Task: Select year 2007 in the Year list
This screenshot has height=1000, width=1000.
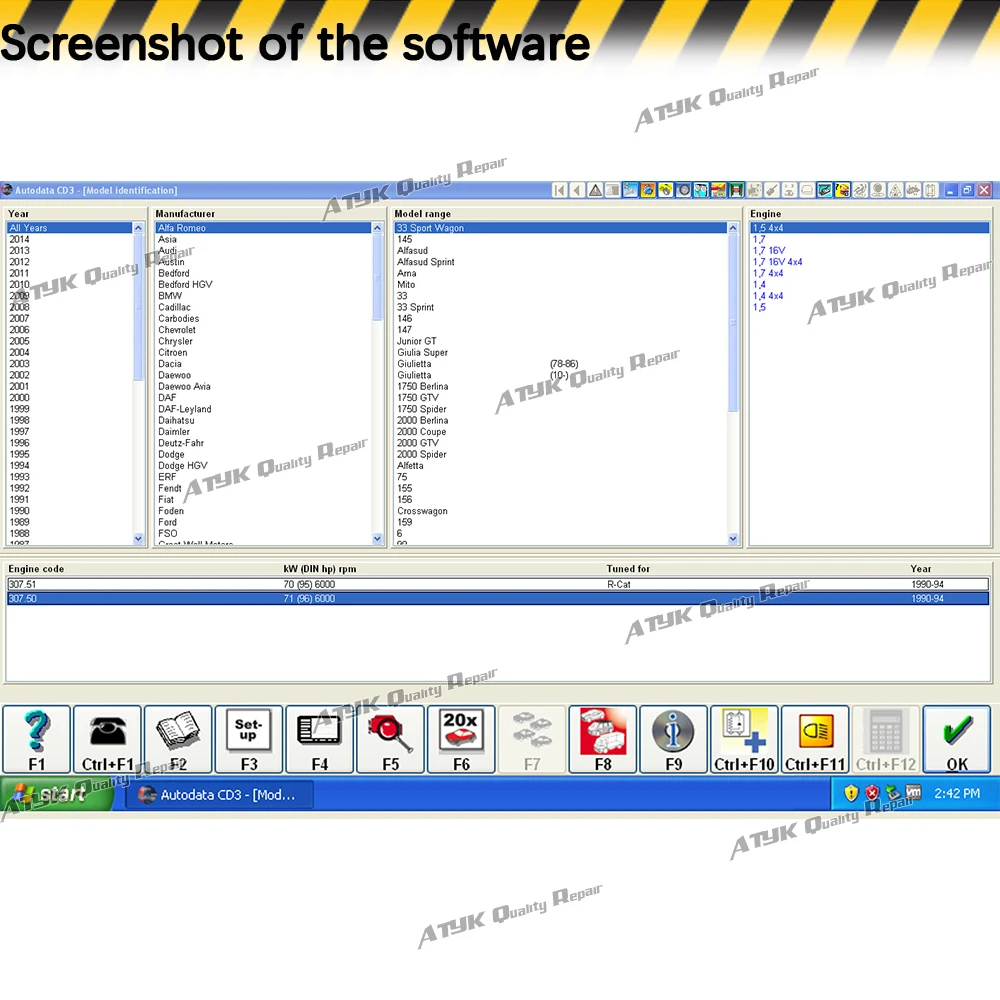Action: point(69,318)
